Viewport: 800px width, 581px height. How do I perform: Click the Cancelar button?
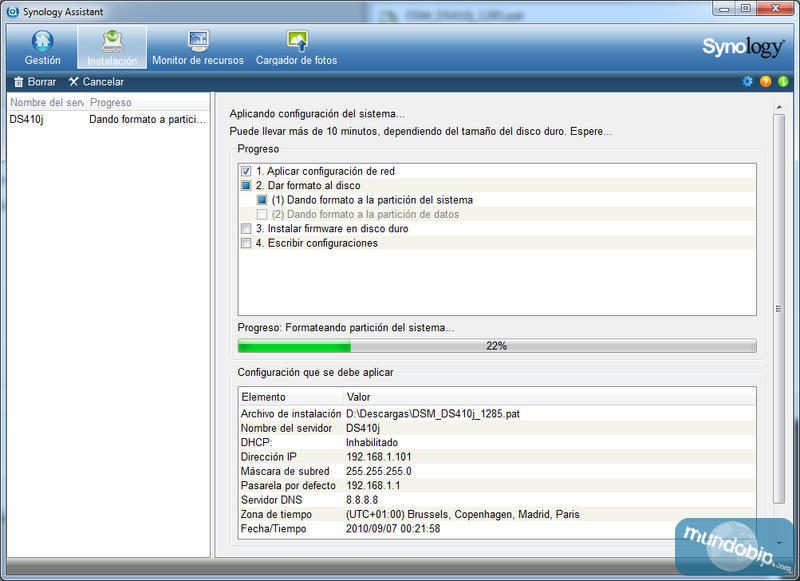[x=96, y=82]
